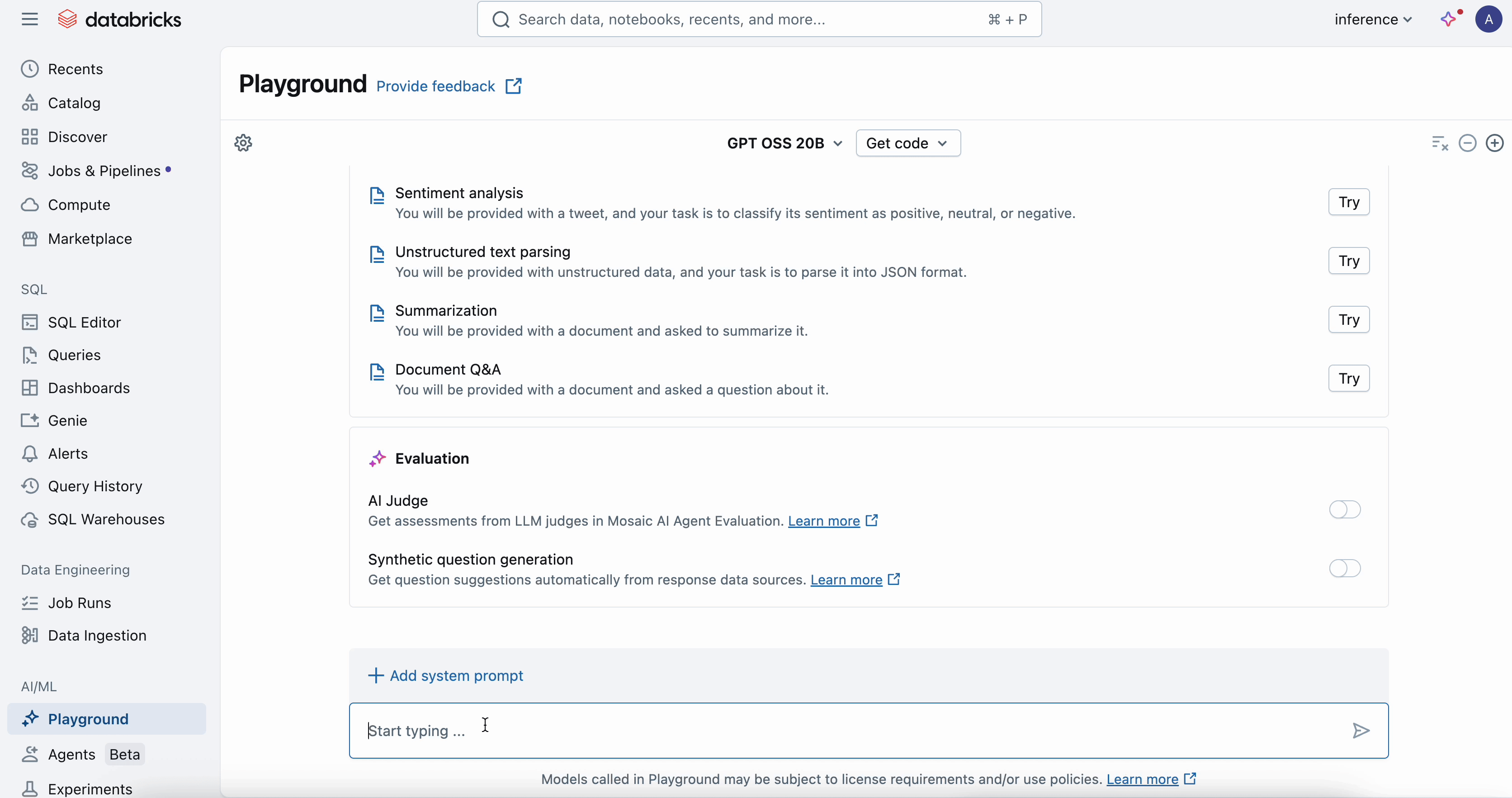The image size is (1512, 798).
Task: Open the Databricks Assistant sparkle icon
Action: click(1449, 19)
